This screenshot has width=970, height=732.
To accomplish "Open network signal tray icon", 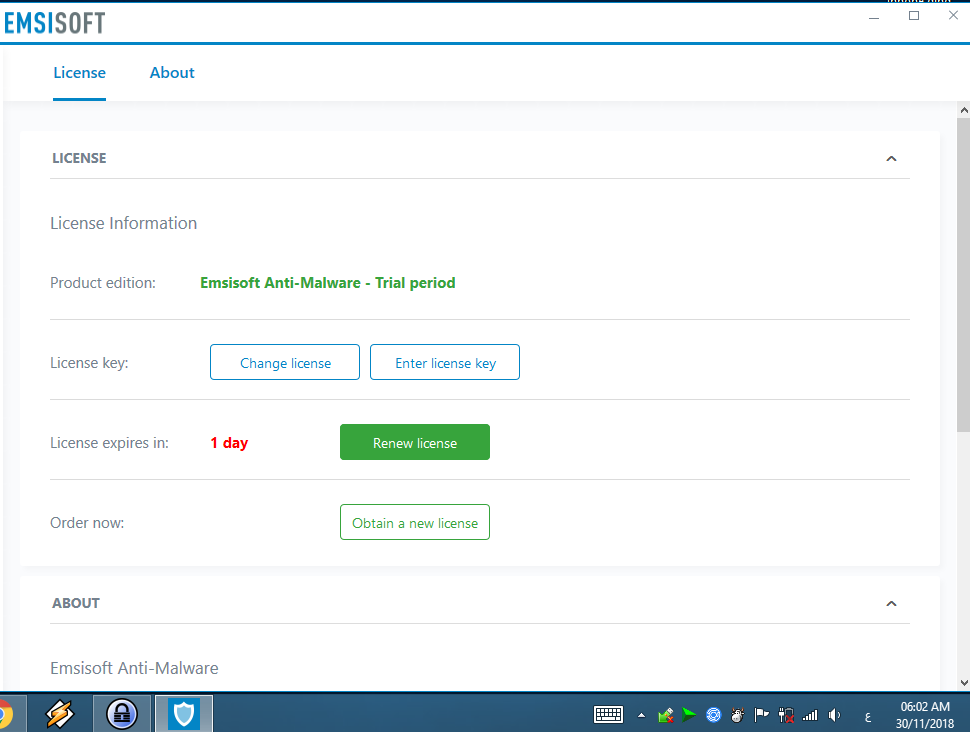I will coord(810,715).
